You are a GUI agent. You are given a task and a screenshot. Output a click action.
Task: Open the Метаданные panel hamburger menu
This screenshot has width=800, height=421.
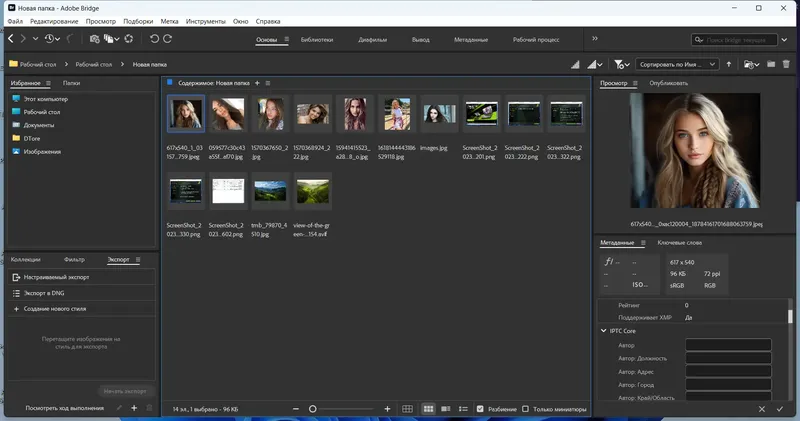point(643,243)
